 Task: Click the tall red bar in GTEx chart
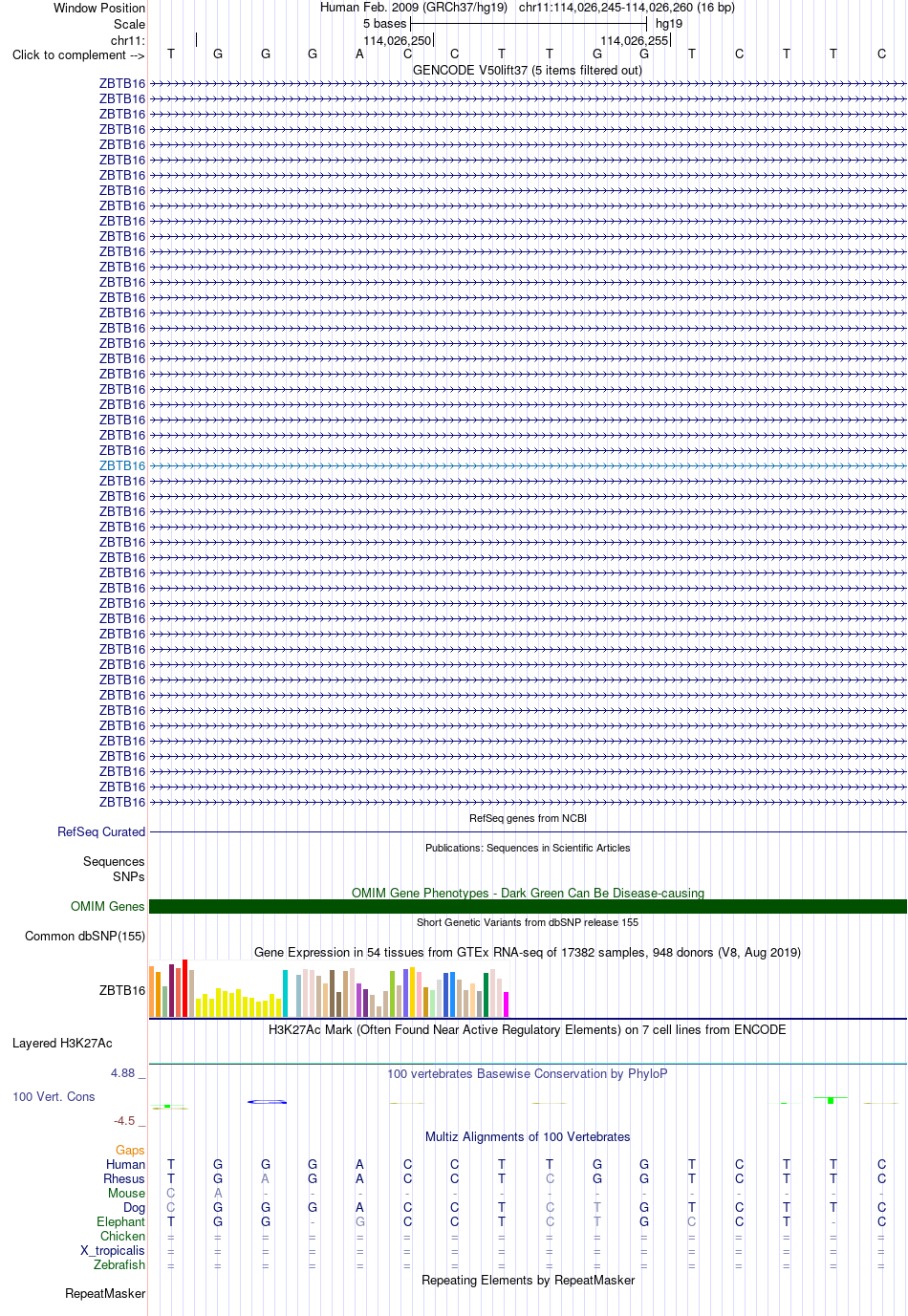click(184, 988)
